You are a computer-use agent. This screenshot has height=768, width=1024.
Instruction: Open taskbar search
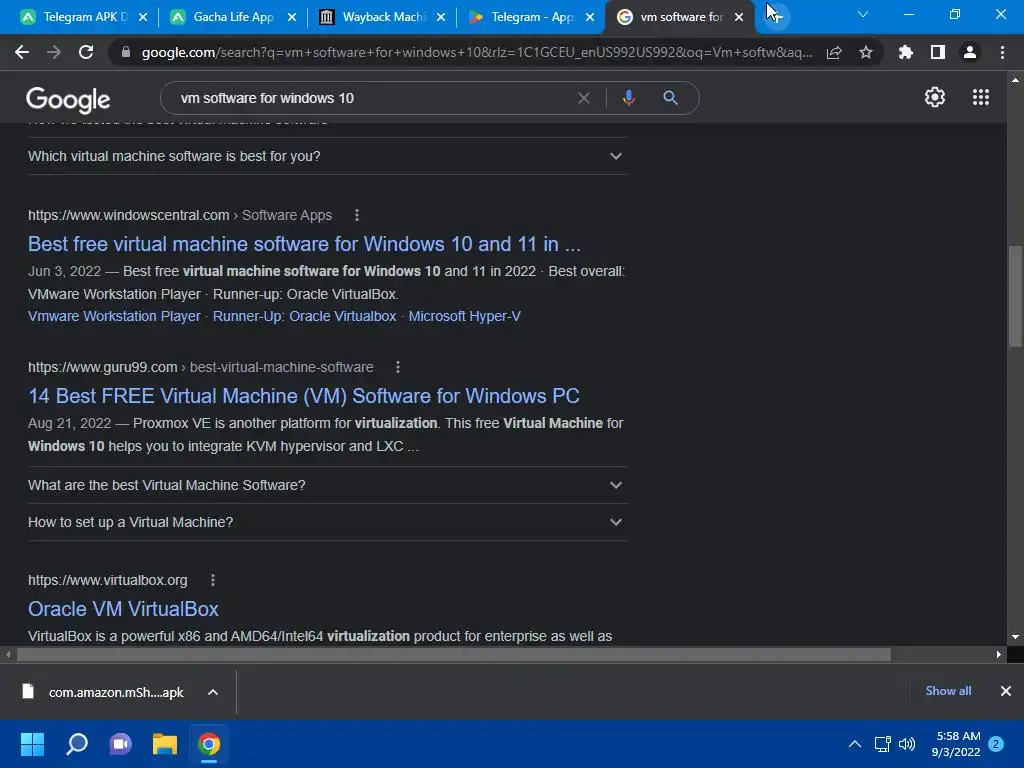pyautogui.click(x=76, y=744)
